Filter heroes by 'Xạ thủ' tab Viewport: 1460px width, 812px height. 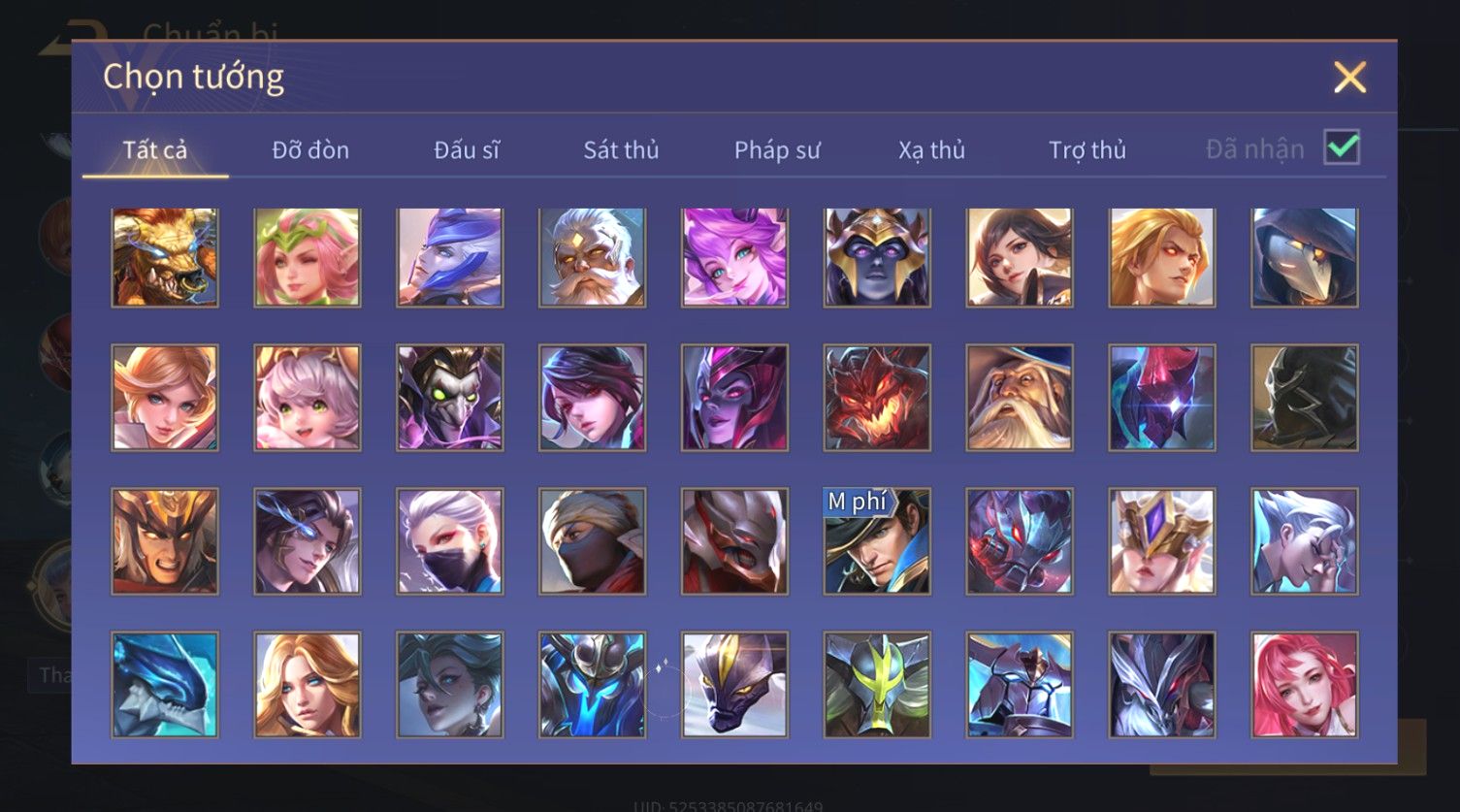(x=931, y=150)
